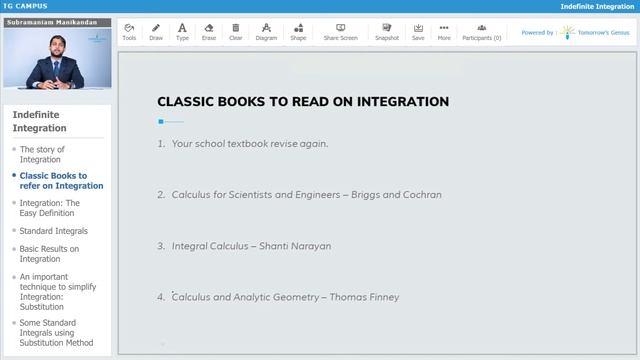Save the whiteboard session

point(418,32)
